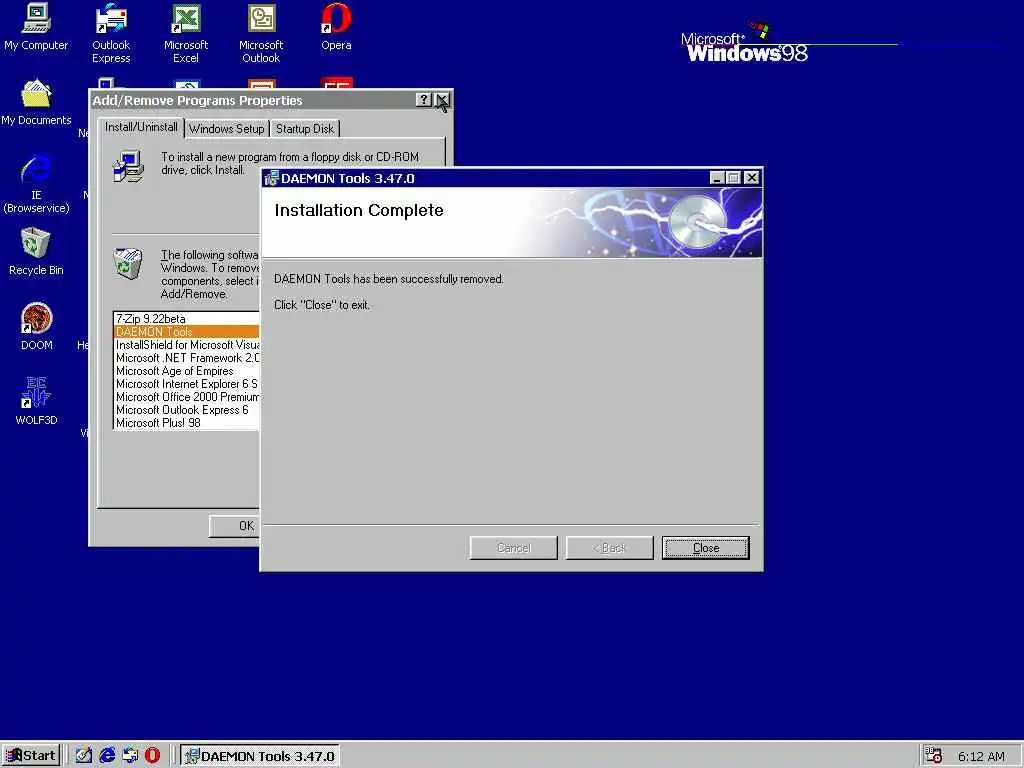Click Show Desktop quick launch icon
The image size is (1024, 768).
[84, 756]
